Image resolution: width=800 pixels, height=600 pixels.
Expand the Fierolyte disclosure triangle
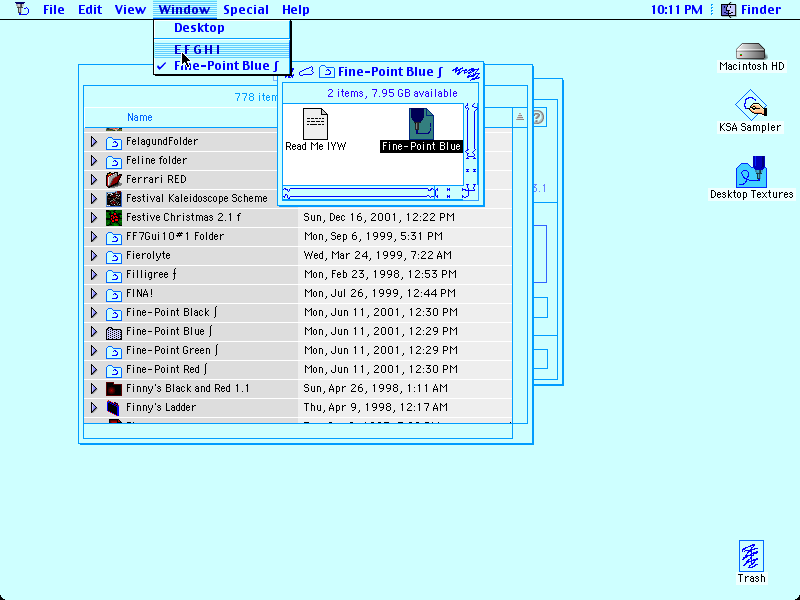click(x=94, y=255)
